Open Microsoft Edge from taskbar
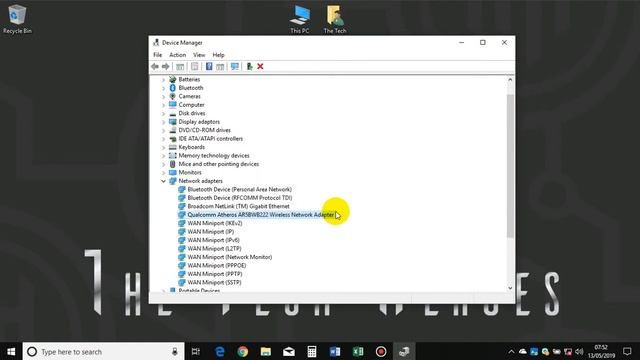 220,351
